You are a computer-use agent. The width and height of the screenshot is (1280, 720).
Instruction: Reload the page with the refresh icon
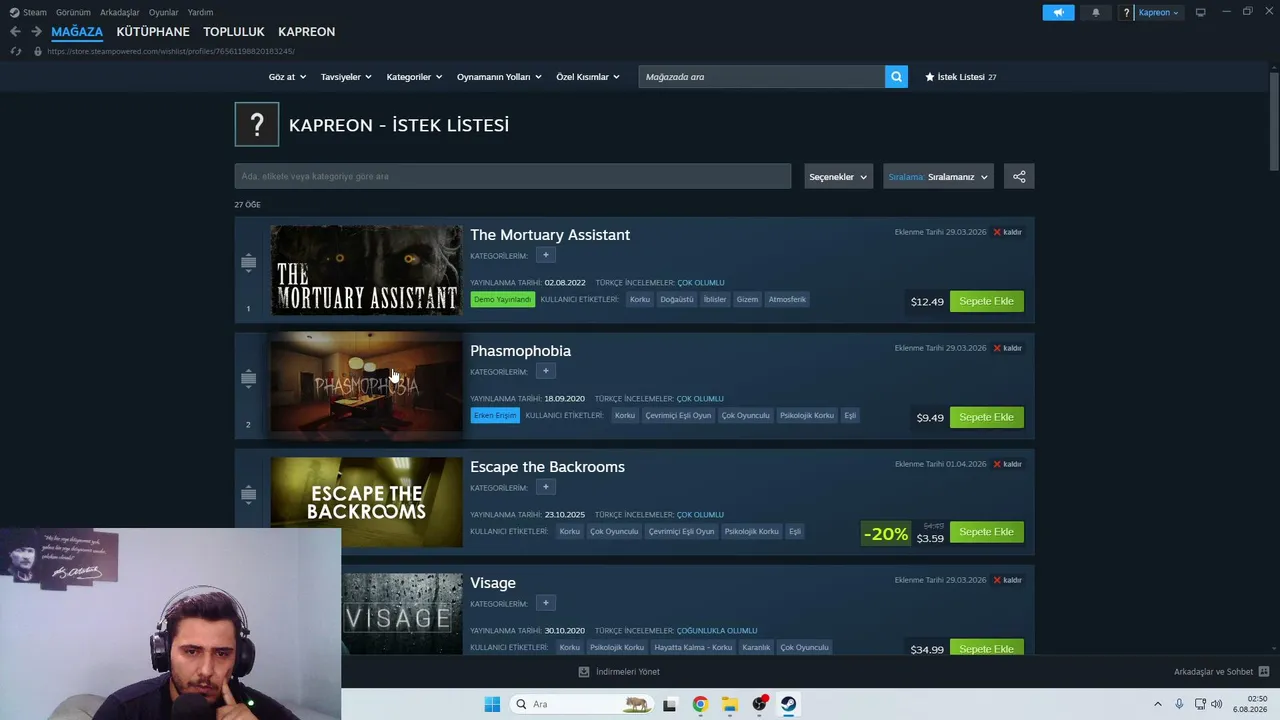tap(15, 51)
